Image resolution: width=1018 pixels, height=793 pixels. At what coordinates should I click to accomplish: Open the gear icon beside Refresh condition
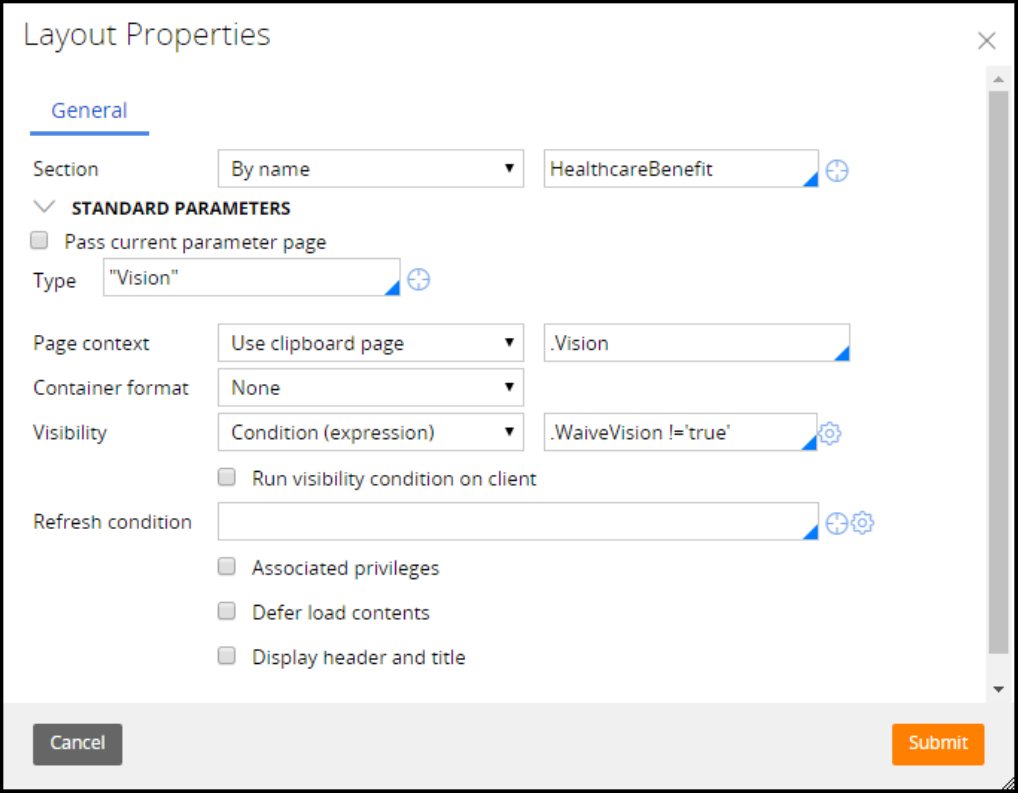coord(863,523)
